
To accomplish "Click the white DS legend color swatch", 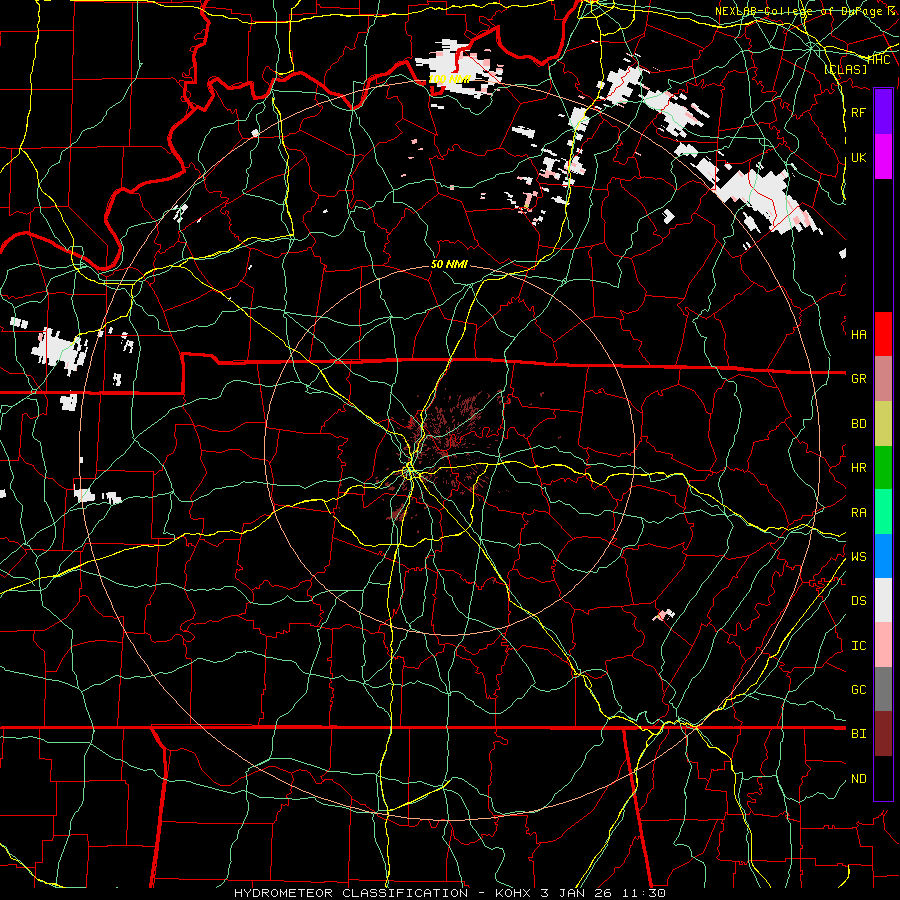I will (x=883, y=600).
